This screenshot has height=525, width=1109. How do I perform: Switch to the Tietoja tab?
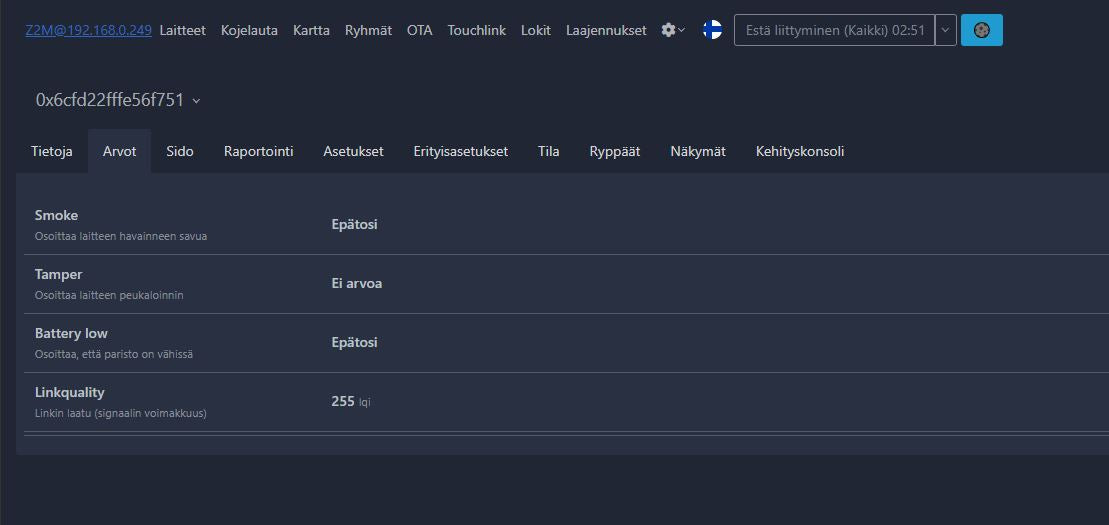(x=52, y=151)
